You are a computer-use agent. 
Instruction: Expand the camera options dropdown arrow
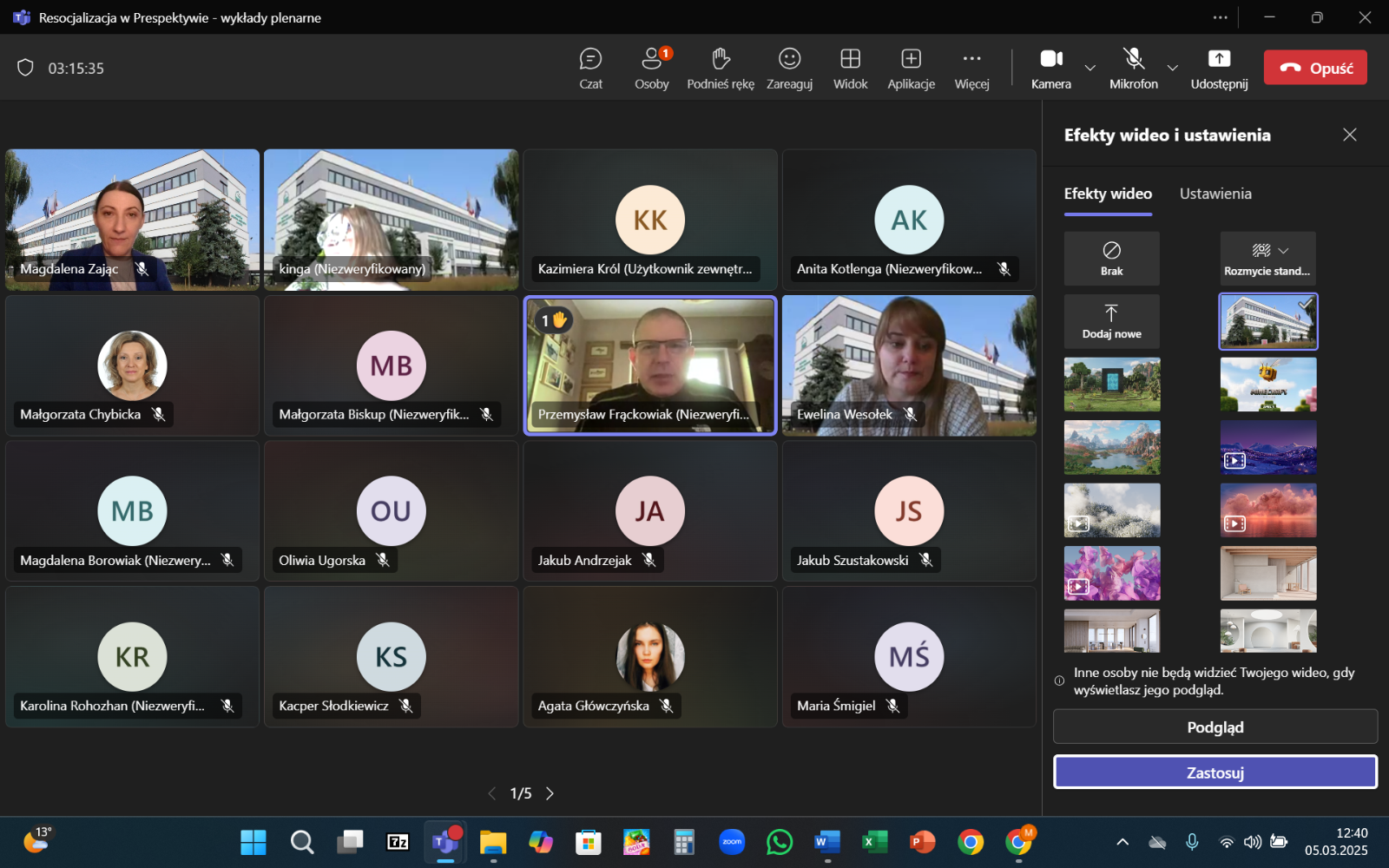point(1090,68)
